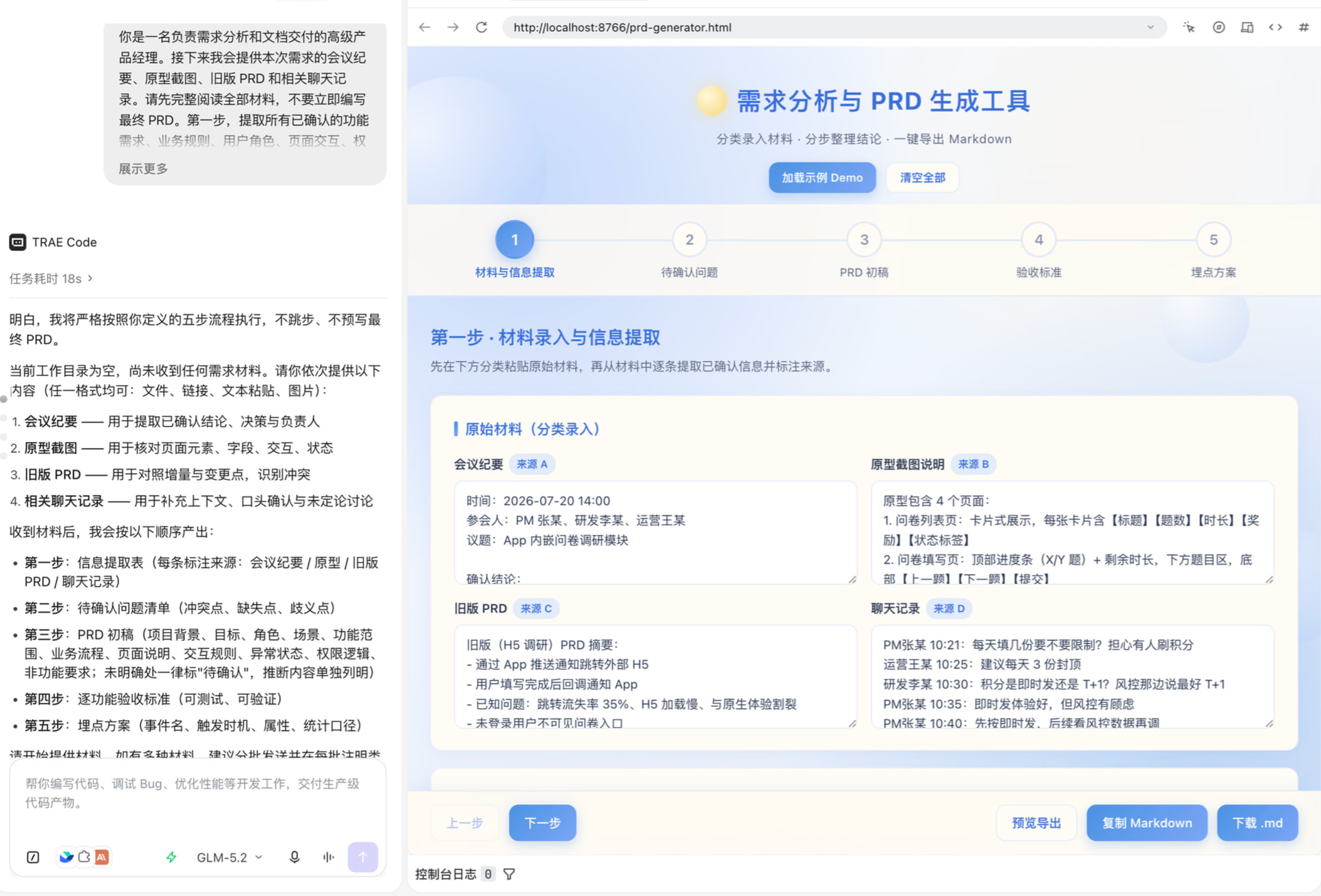Open the compass browser icon in toolbar
Viewport: 1321px width, 896px height.
1218,28
